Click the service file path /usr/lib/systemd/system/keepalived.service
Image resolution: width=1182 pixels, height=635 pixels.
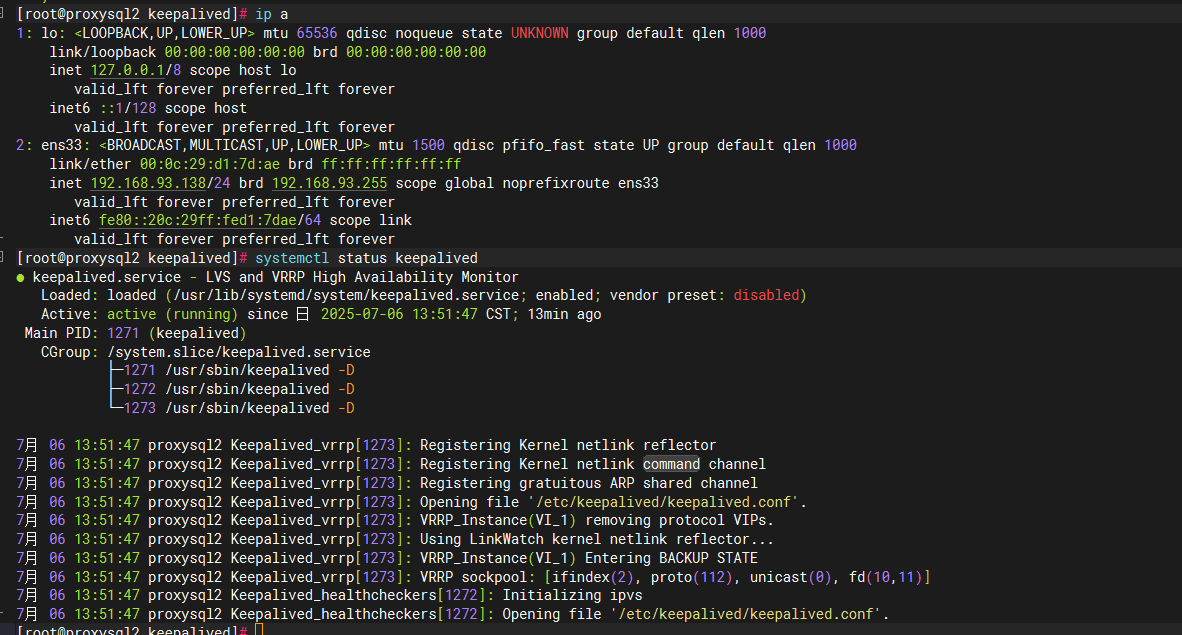tap(346, 295)
